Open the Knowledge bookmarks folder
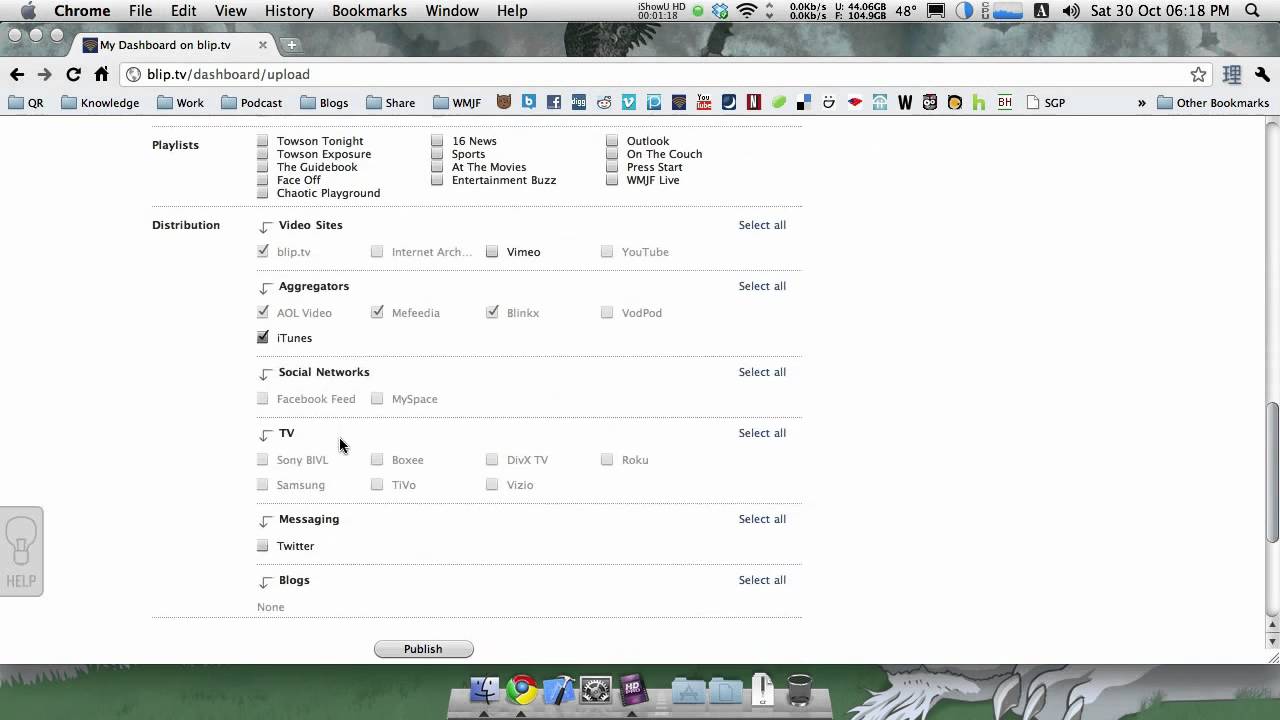 click(100, 103)
